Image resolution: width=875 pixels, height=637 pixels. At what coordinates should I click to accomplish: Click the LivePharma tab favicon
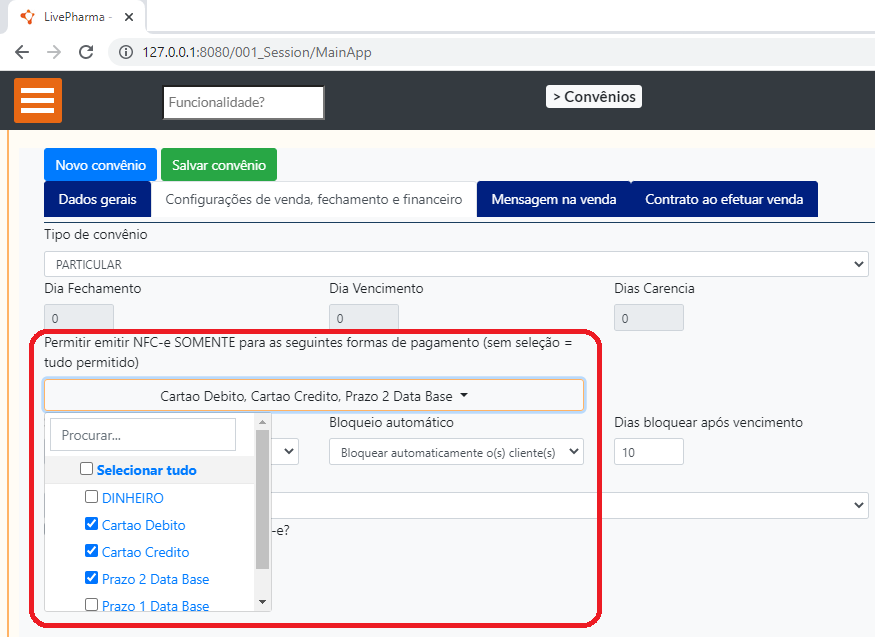27,17
